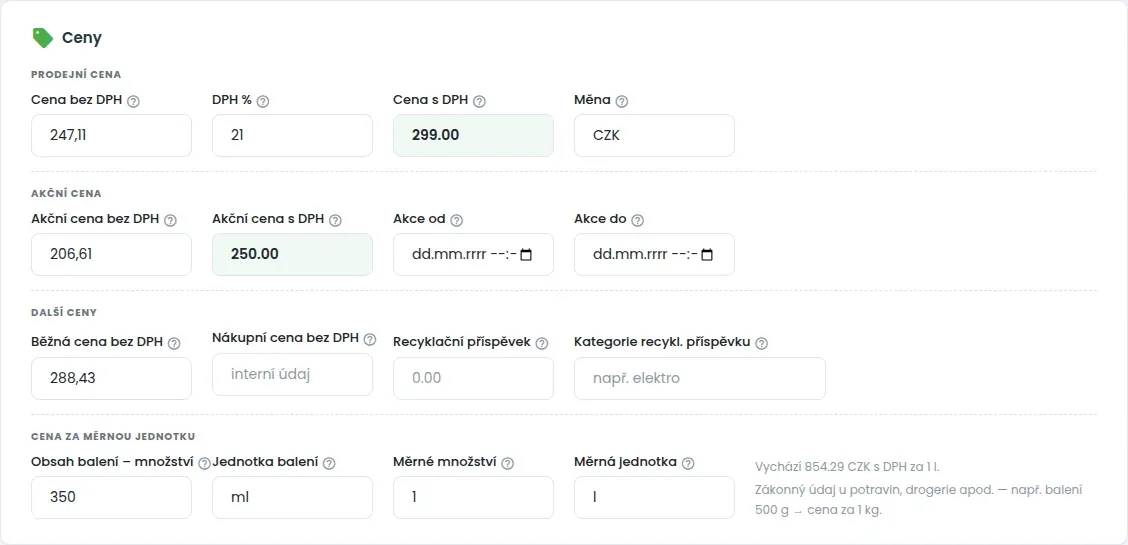1128x545 pixels.
Task: Open calendar picker in Akce od field
Action: tap(526, 255)
